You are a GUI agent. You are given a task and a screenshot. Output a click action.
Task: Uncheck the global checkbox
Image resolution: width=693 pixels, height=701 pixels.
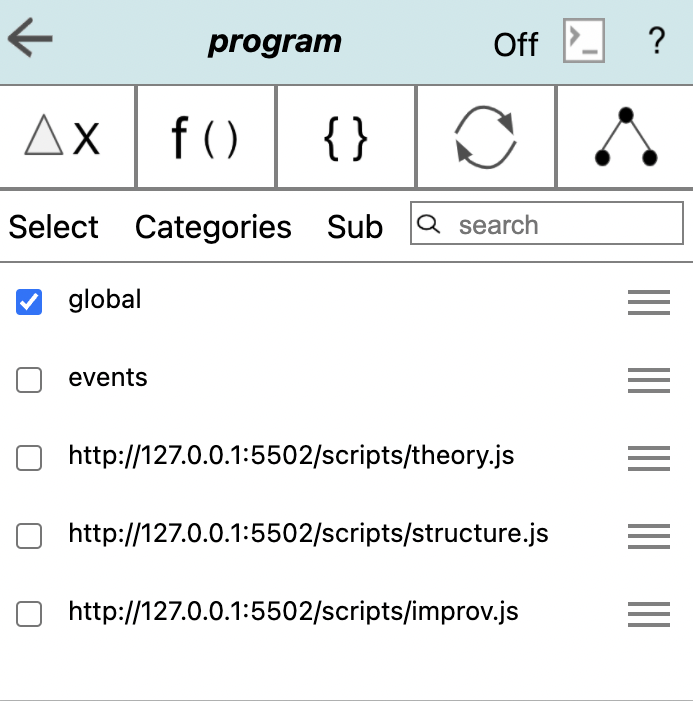(29, 302)
